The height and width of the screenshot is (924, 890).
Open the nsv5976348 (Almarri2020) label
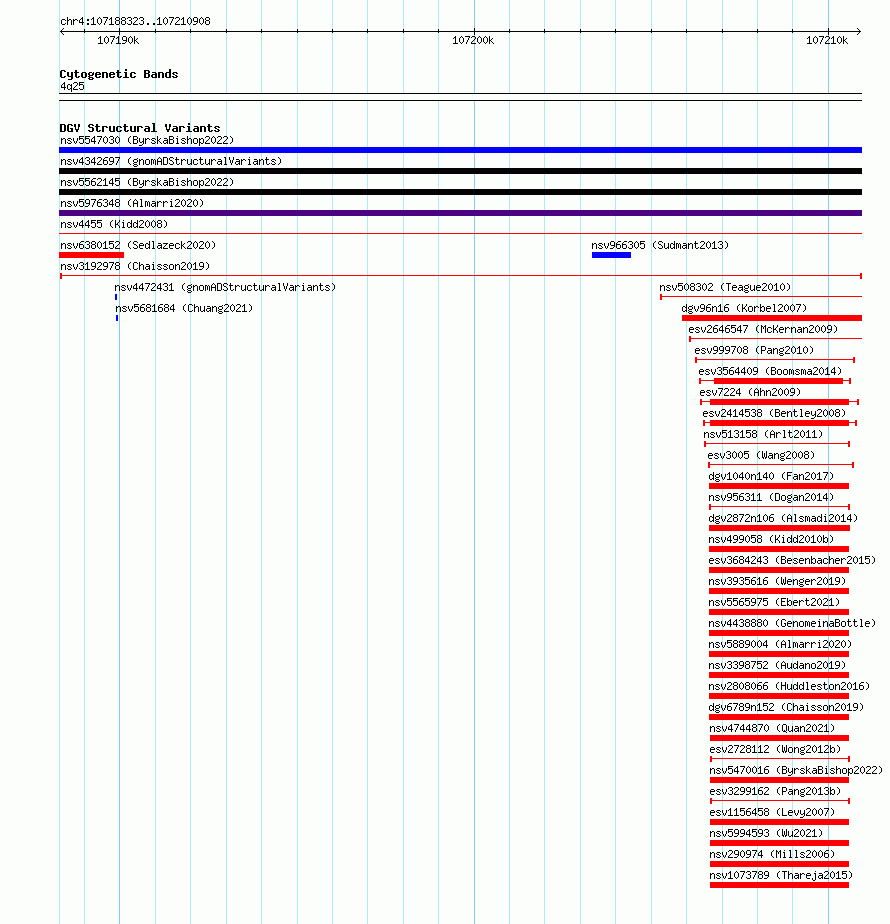click(x=132, y=203)
